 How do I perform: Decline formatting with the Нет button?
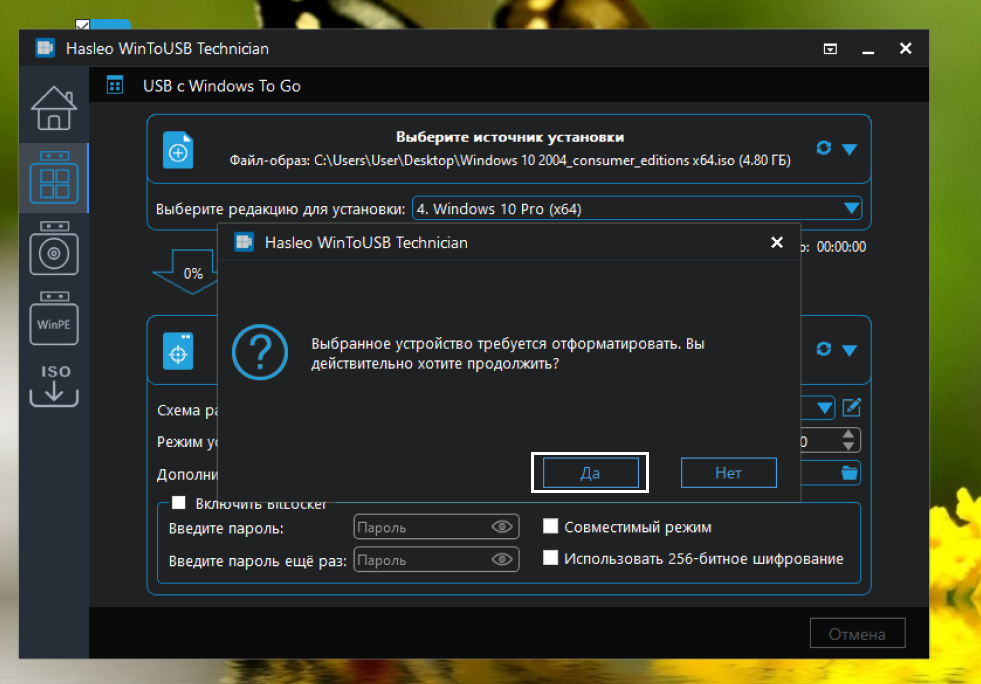pyautogui.click(x=728, y=472)
